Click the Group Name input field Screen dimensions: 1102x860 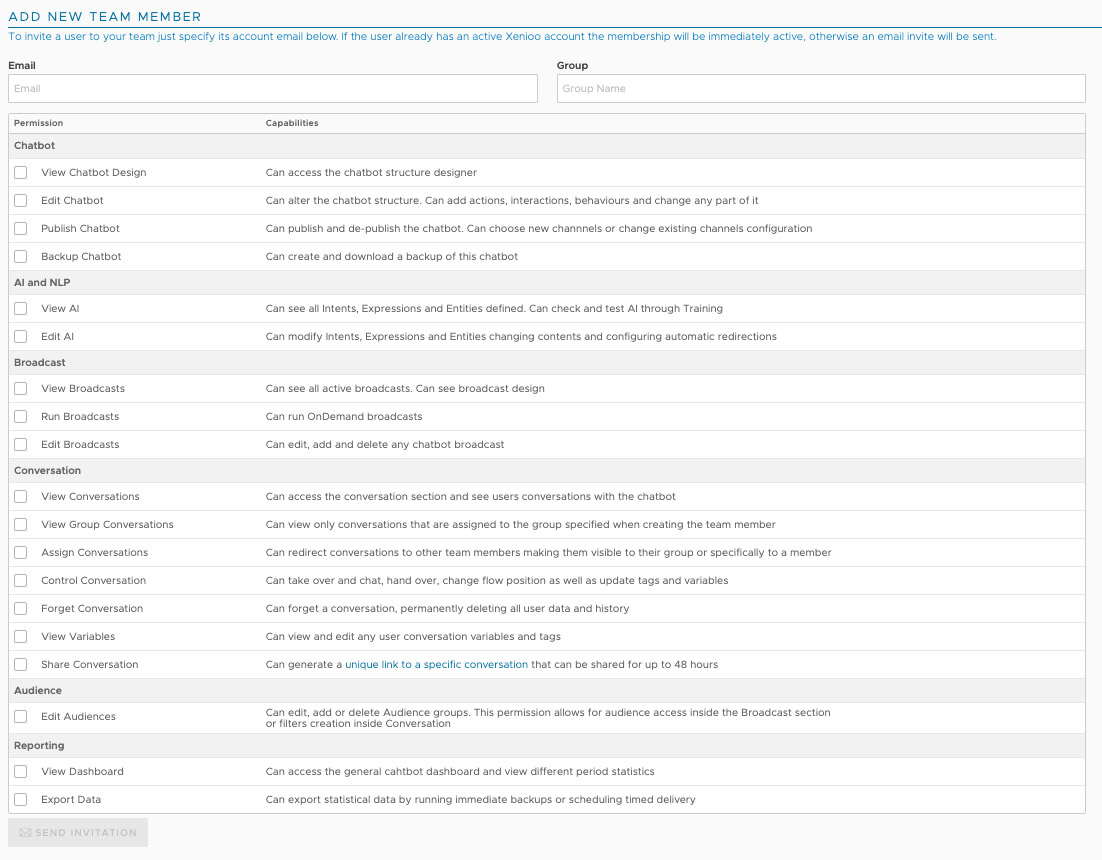[821, 89]
